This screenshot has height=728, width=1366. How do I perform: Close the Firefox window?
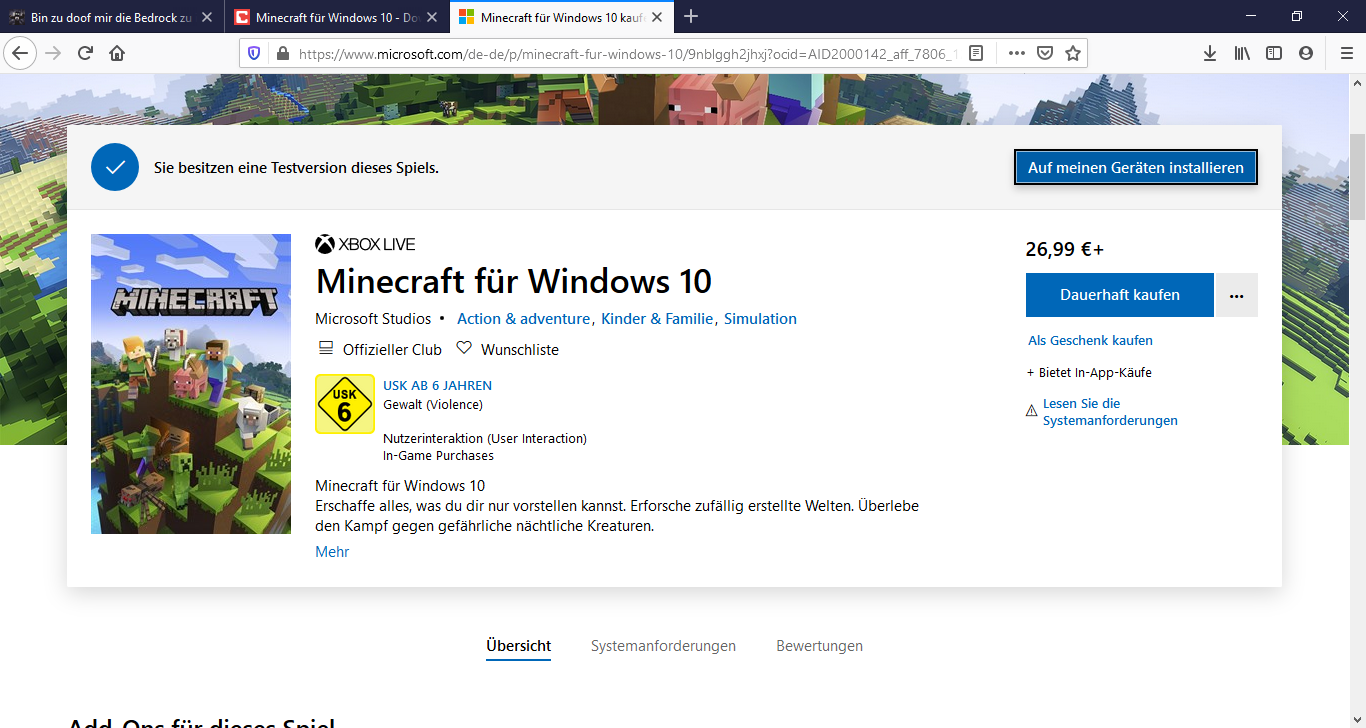coord(1343,16)
